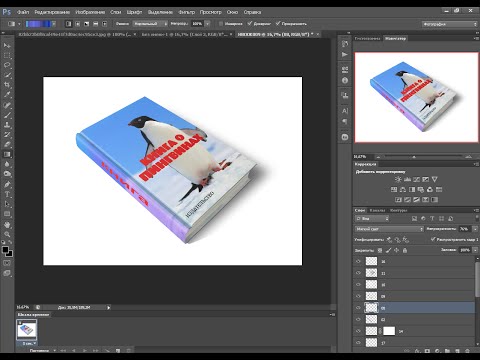Select the Eyedropper tool
The image size is (480, 360).
tap(7, 95)
